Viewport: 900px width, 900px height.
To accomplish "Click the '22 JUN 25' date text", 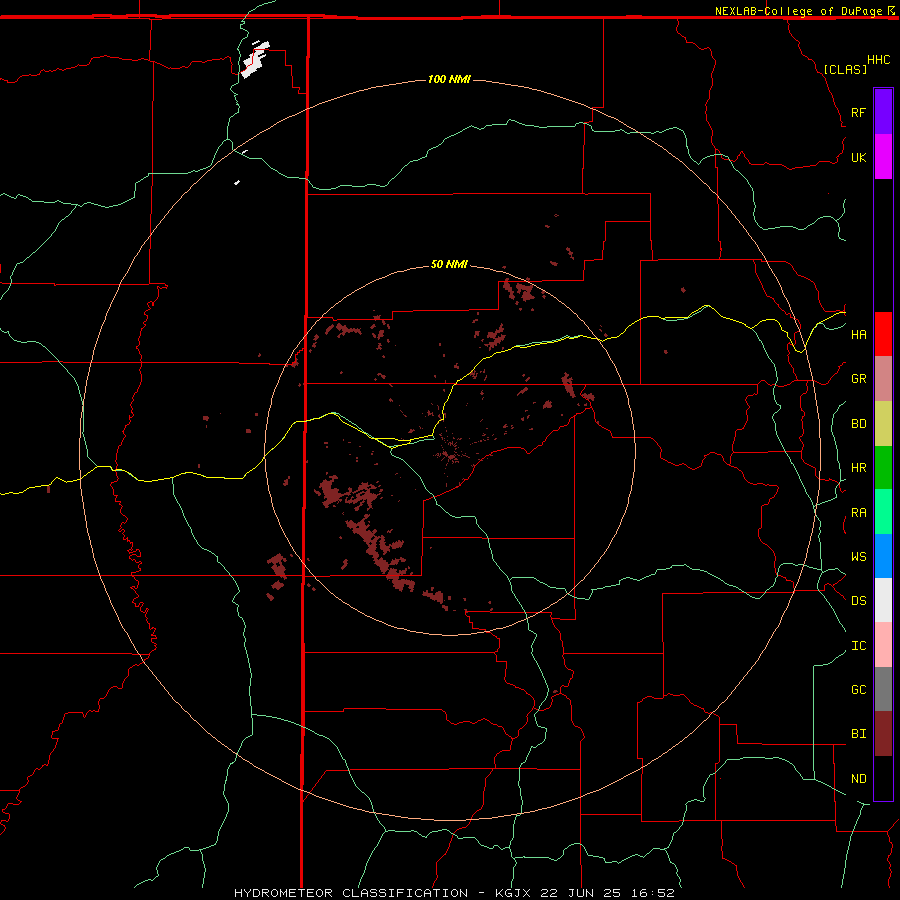I will (x=580, y=893).
